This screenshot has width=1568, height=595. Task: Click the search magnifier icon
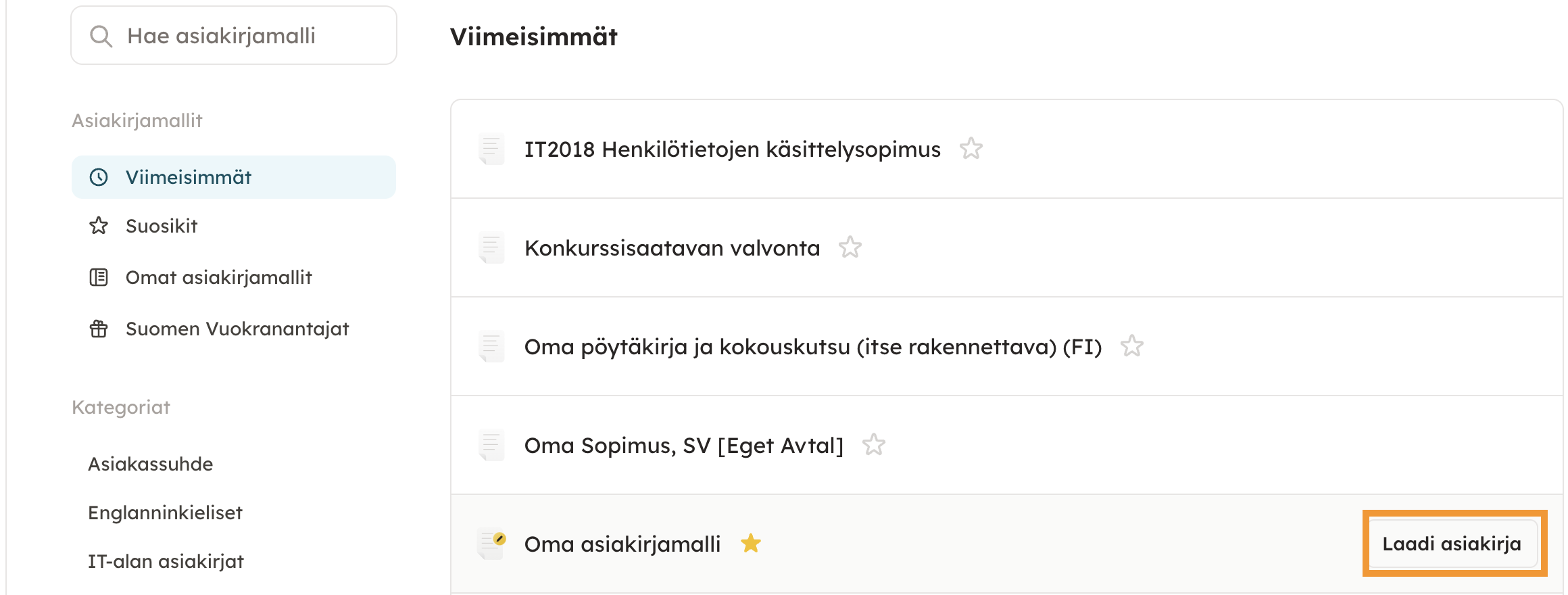click(101, 36)
